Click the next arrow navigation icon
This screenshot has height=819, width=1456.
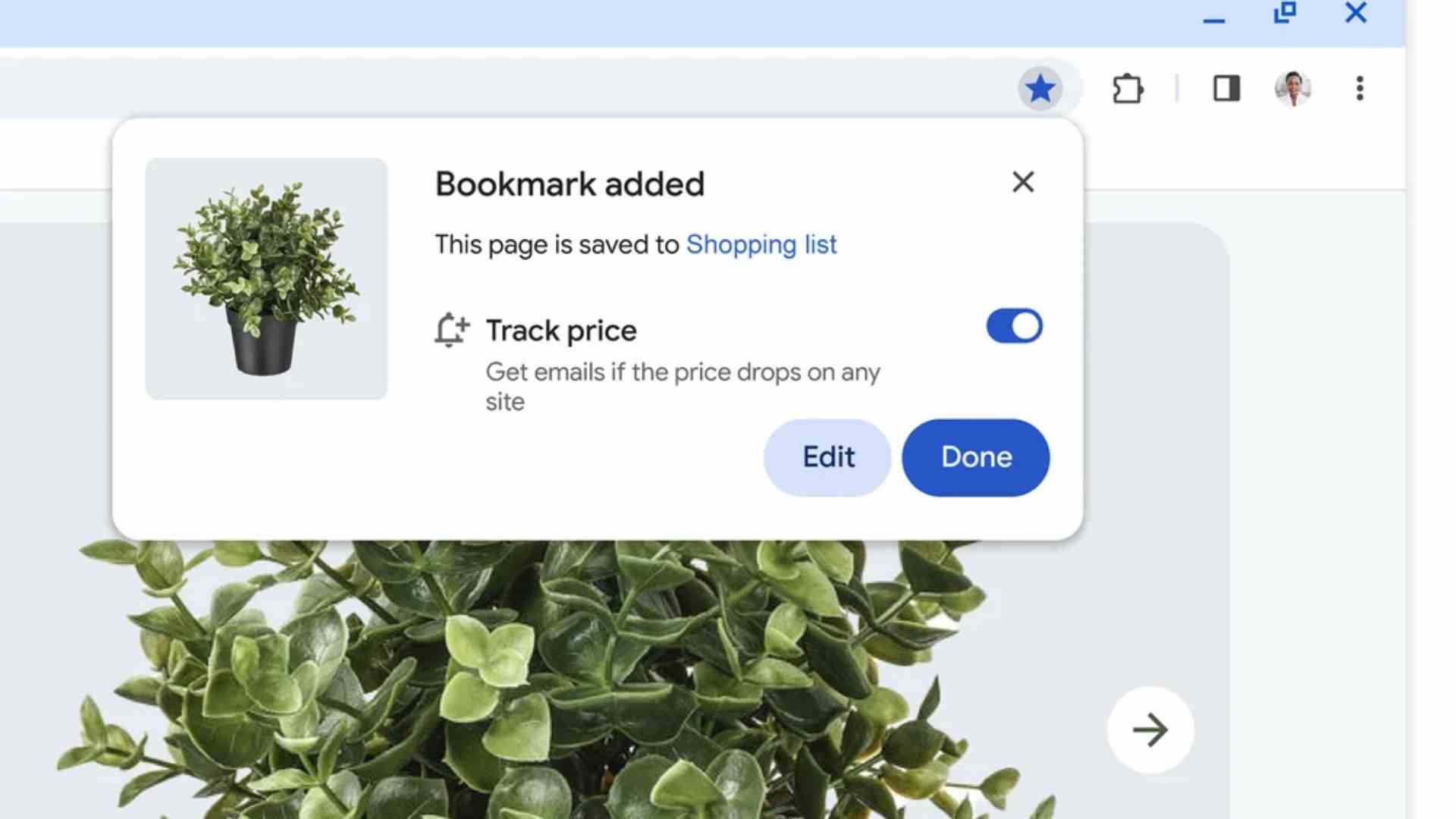[1150, 730]
